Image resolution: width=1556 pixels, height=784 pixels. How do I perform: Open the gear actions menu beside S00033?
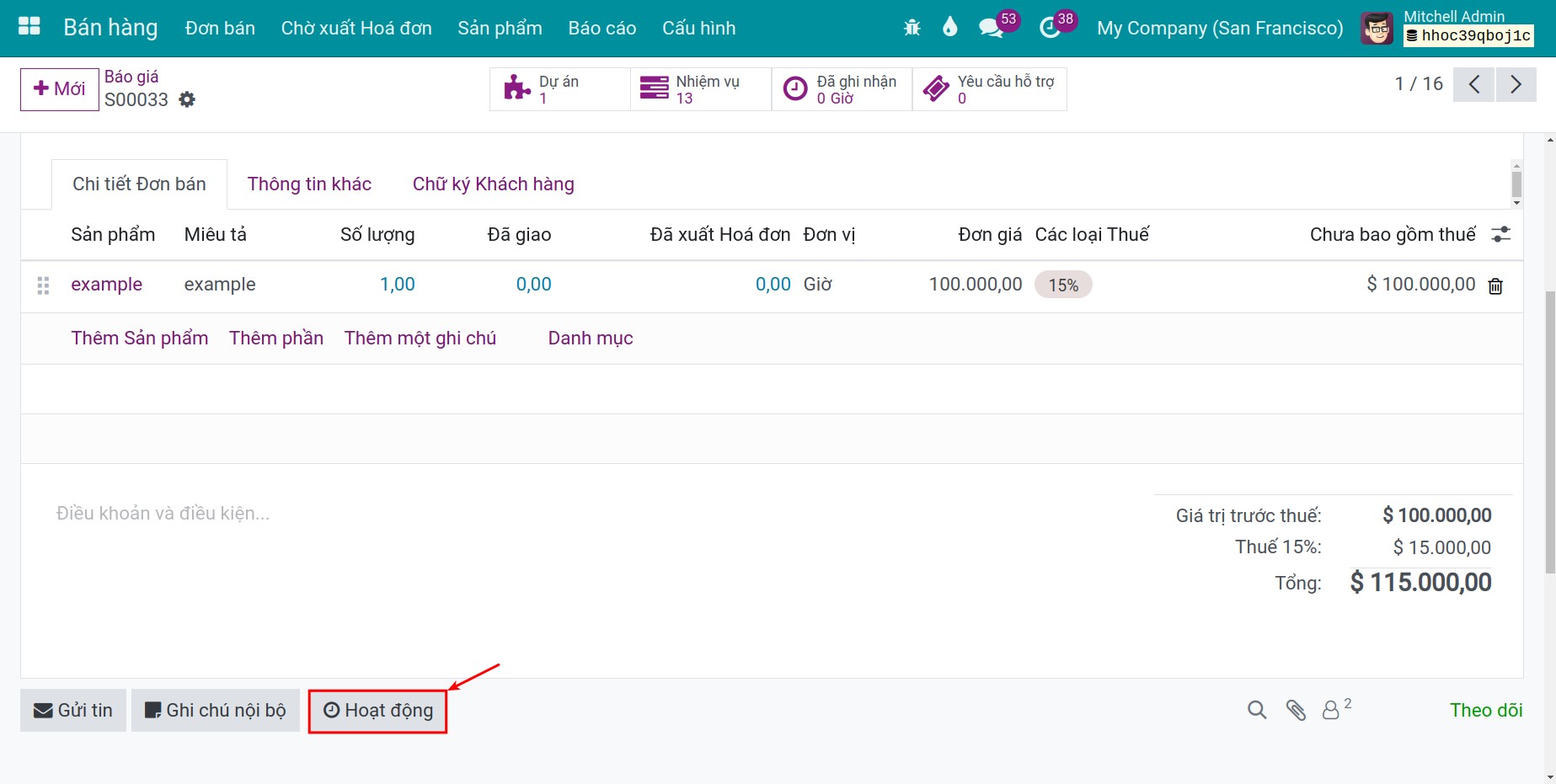click(x=187, y=99)
